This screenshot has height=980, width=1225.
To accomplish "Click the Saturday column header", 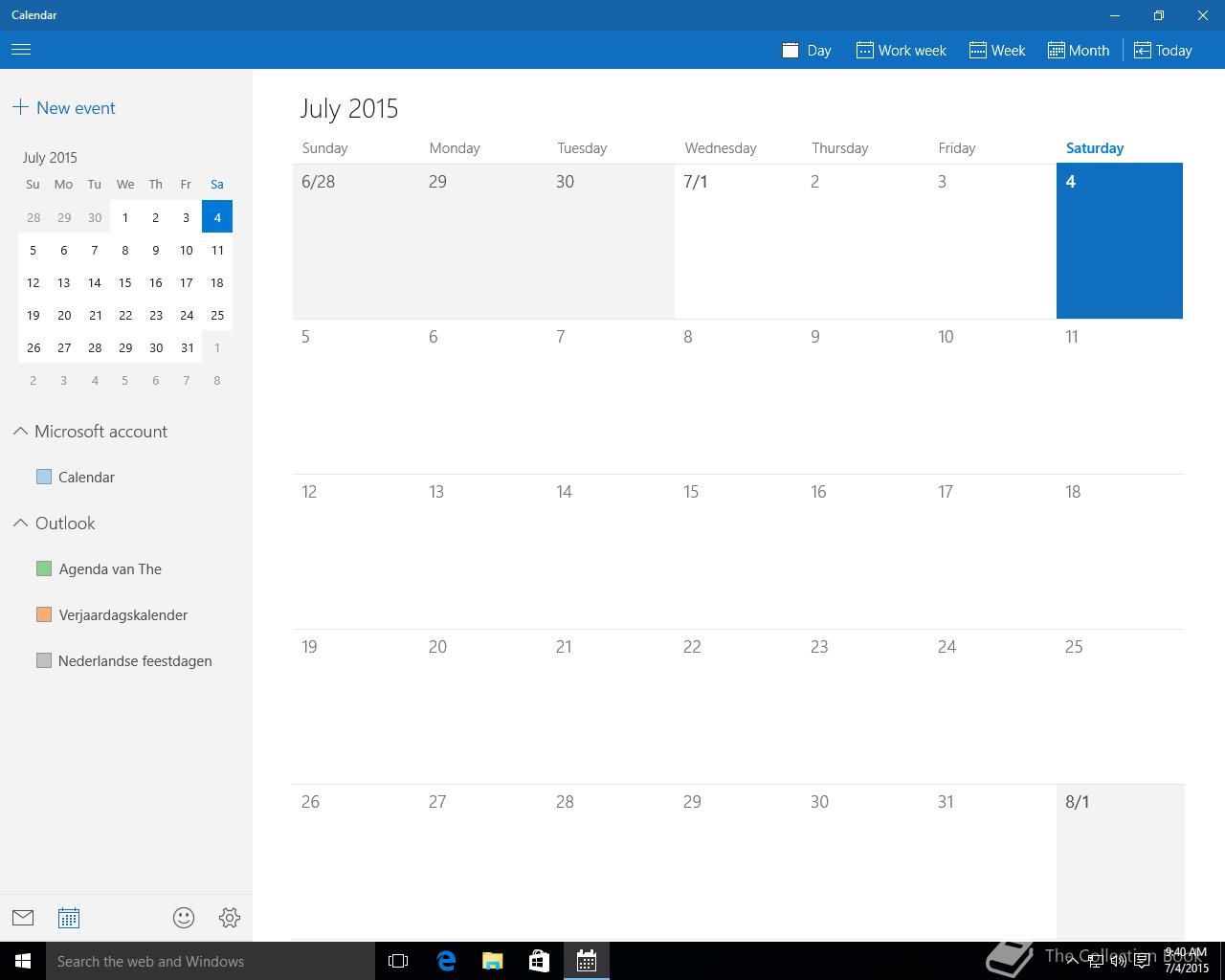I will [1095, 147].
